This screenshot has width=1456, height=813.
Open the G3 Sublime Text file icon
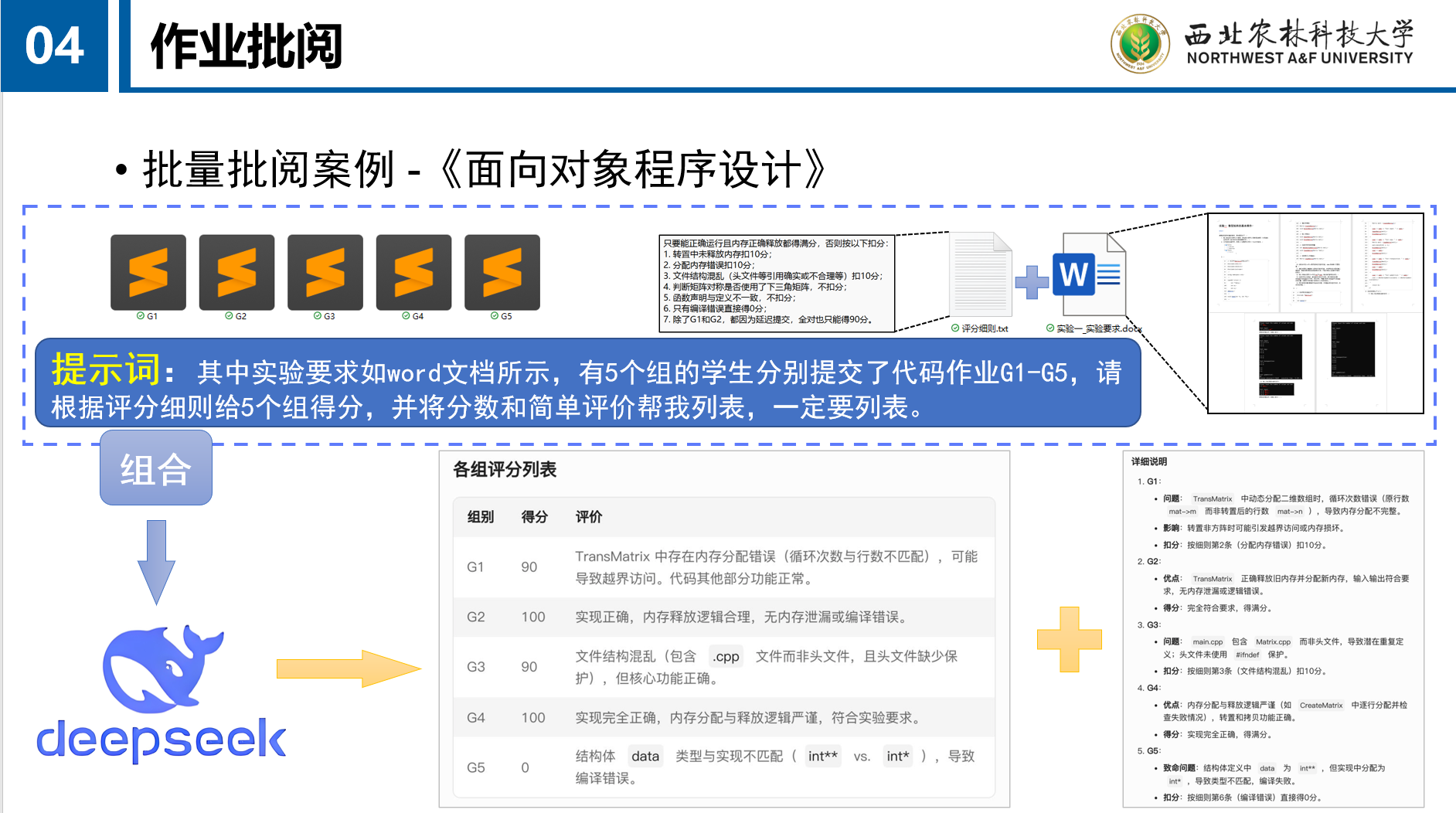click(x=325, y=272)
